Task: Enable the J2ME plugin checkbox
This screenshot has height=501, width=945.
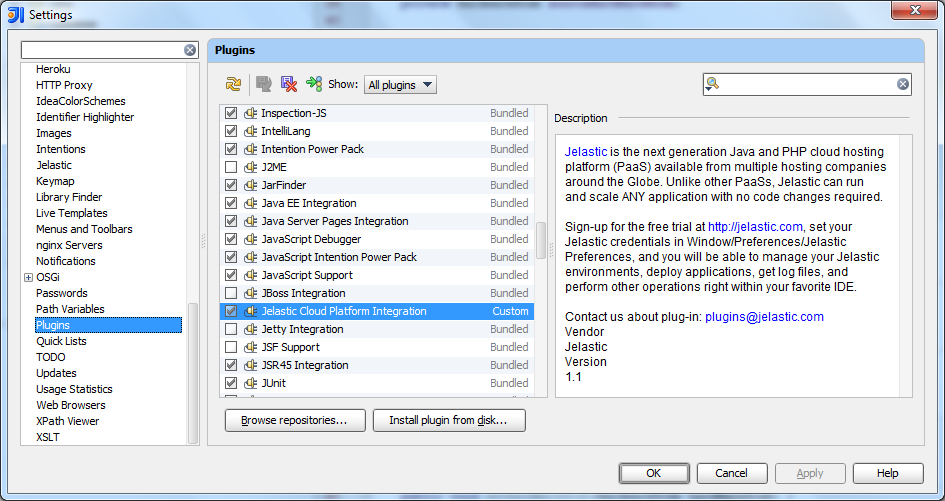Action: (x=231, y=168)
